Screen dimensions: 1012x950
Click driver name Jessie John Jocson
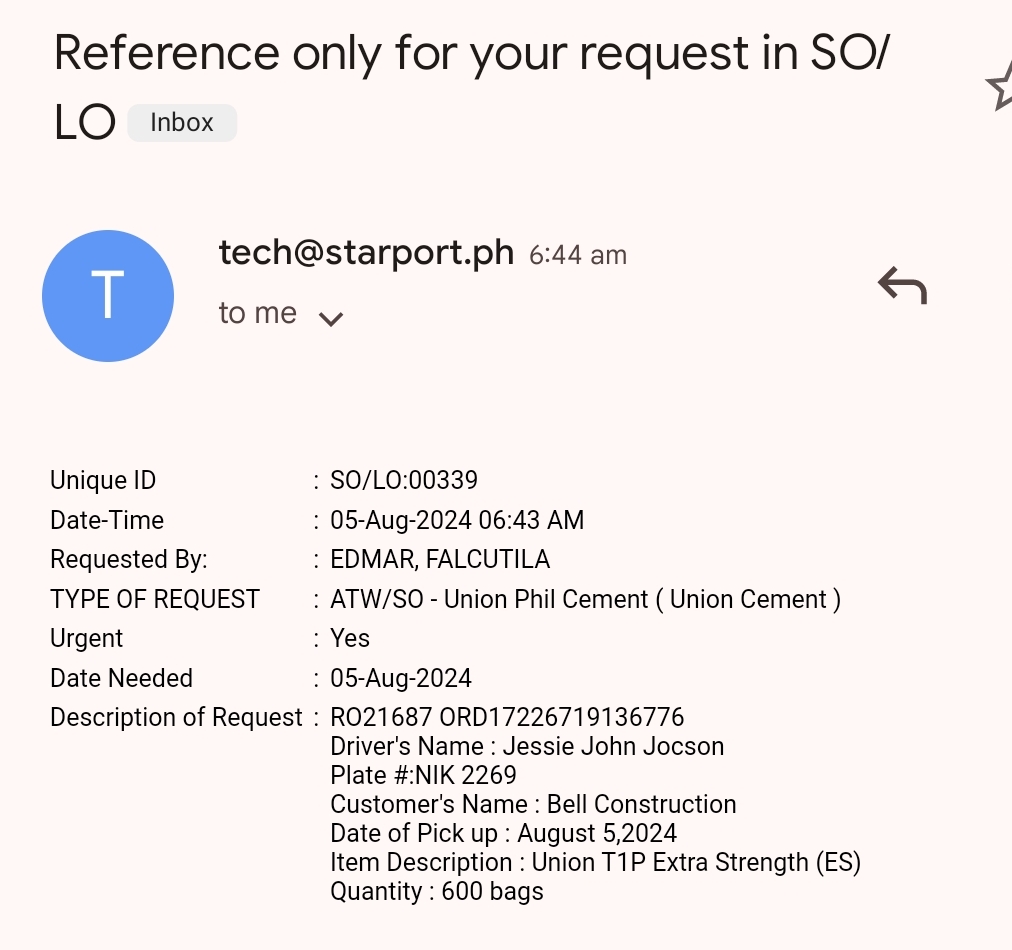tap(612, 747)
